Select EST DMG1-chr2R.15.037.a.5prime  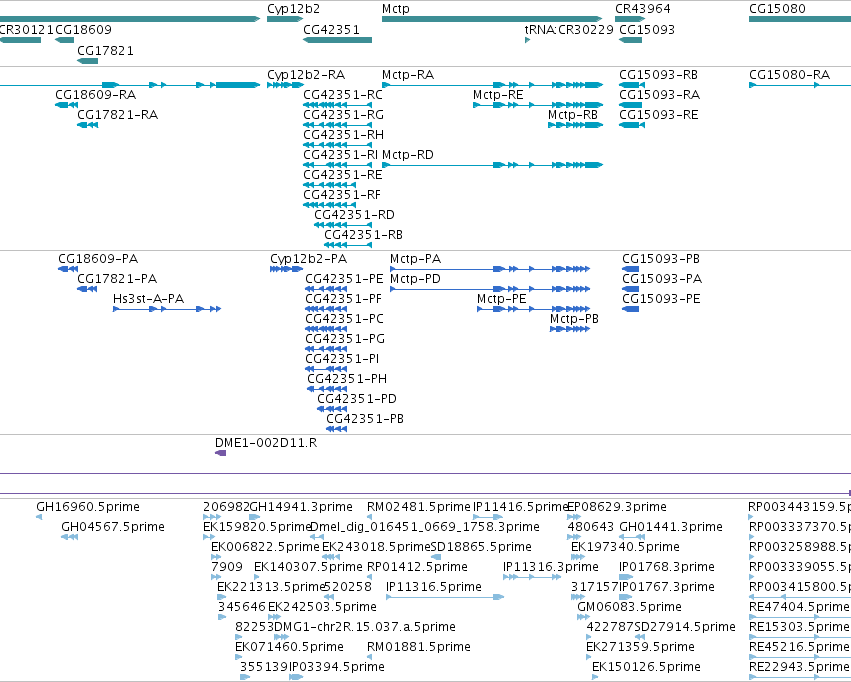365,627
